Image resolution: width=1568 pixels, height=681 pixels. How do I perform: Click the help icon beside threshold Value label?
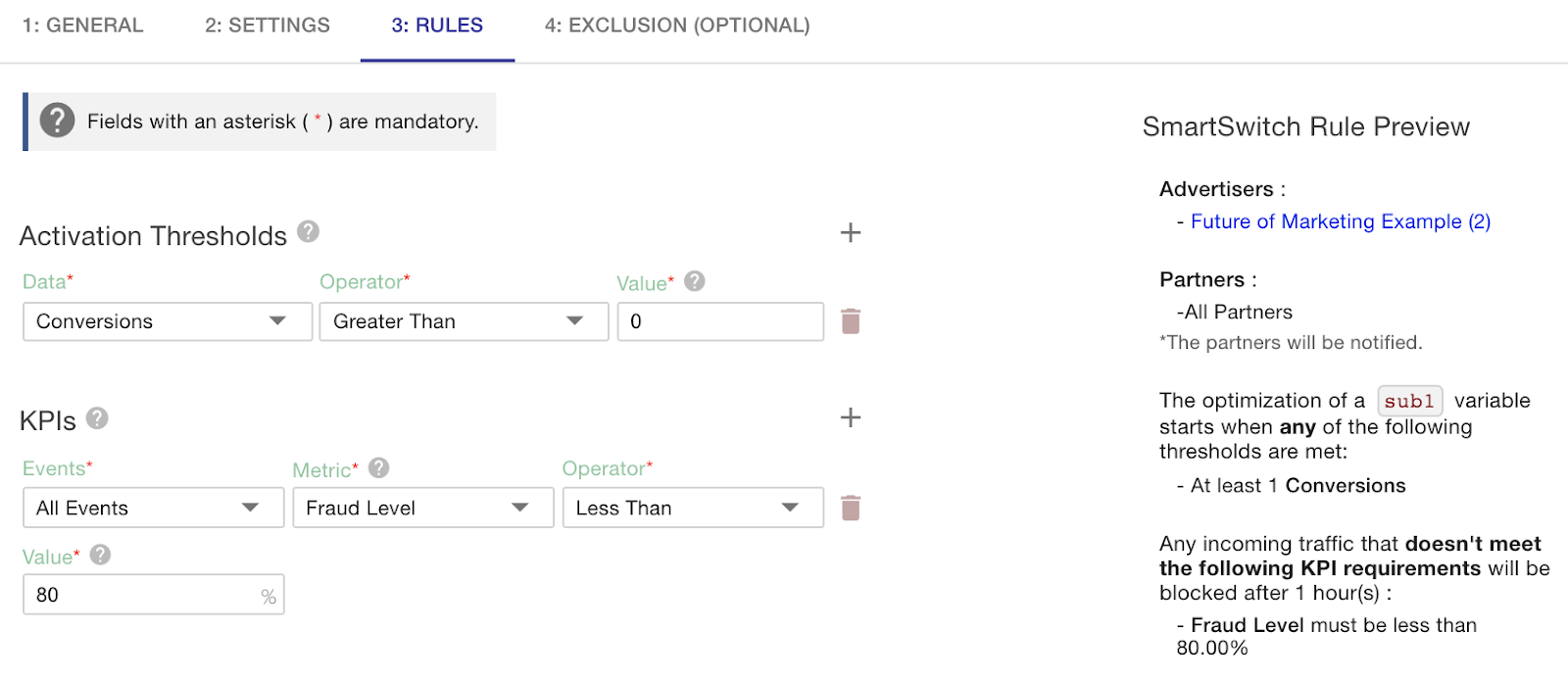tap(695, 281)
